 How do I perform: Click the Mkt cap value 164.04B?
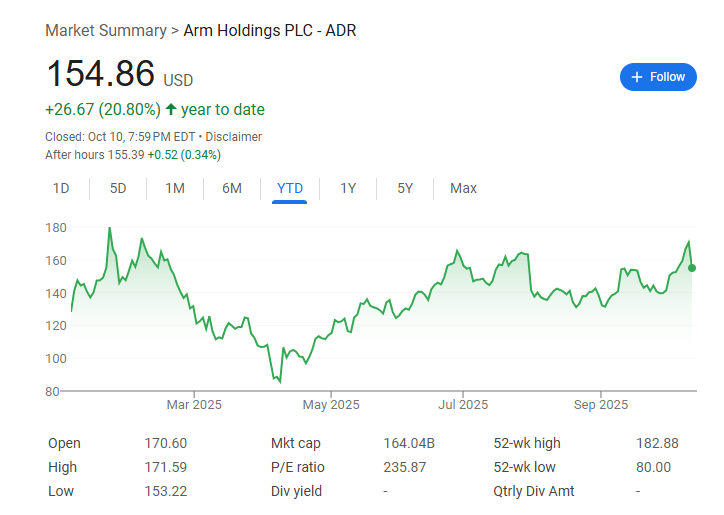[x=410, y=443]
